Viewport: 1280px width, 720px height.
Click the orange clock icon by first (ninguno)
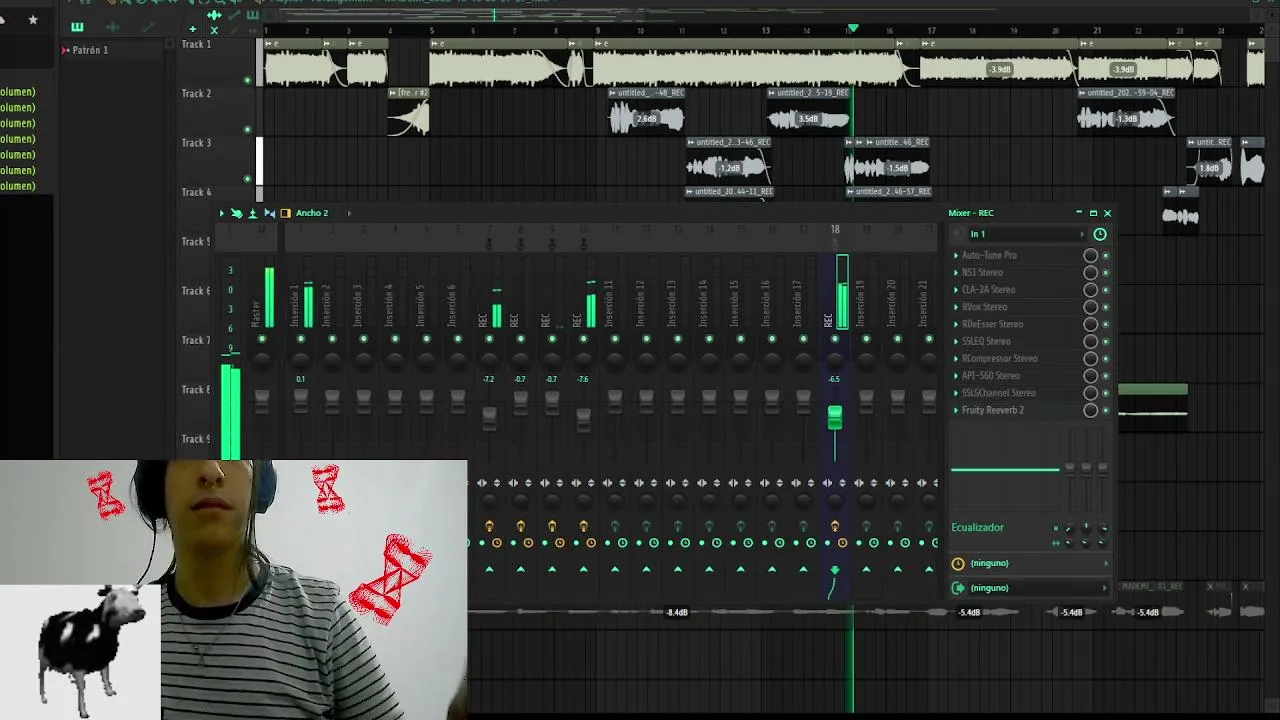958,563
